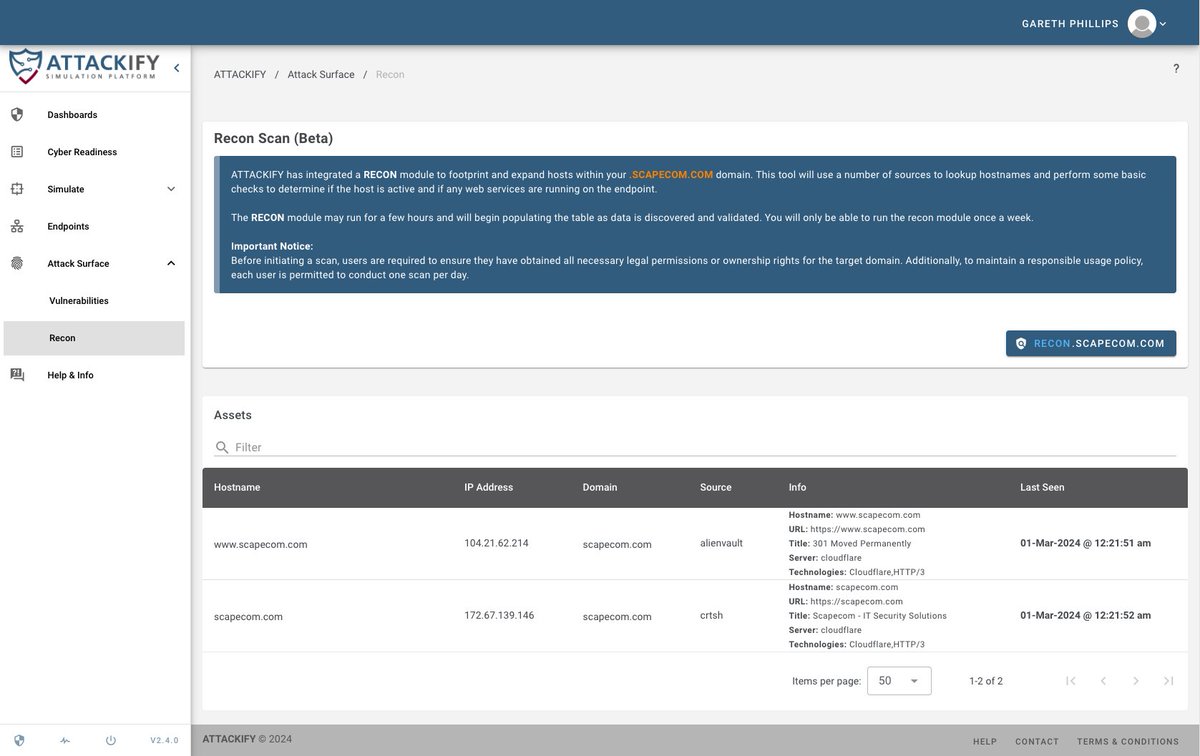Collapse the Attack Surface submenu chevron
The image size is (1200, 756).
coord(171,263)
